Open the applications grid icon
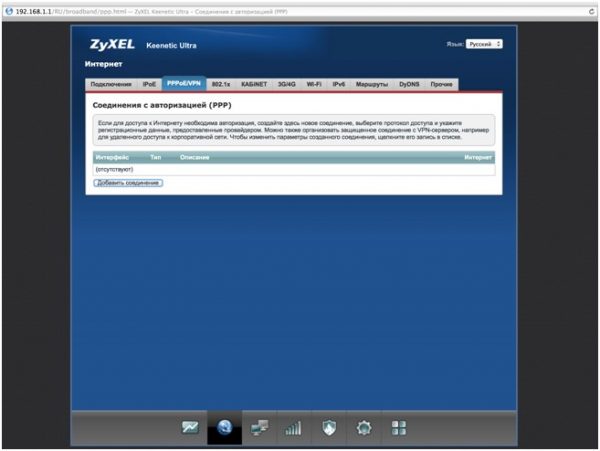The height and width of the screenshot is (451, 600). (x=399, y=428)
